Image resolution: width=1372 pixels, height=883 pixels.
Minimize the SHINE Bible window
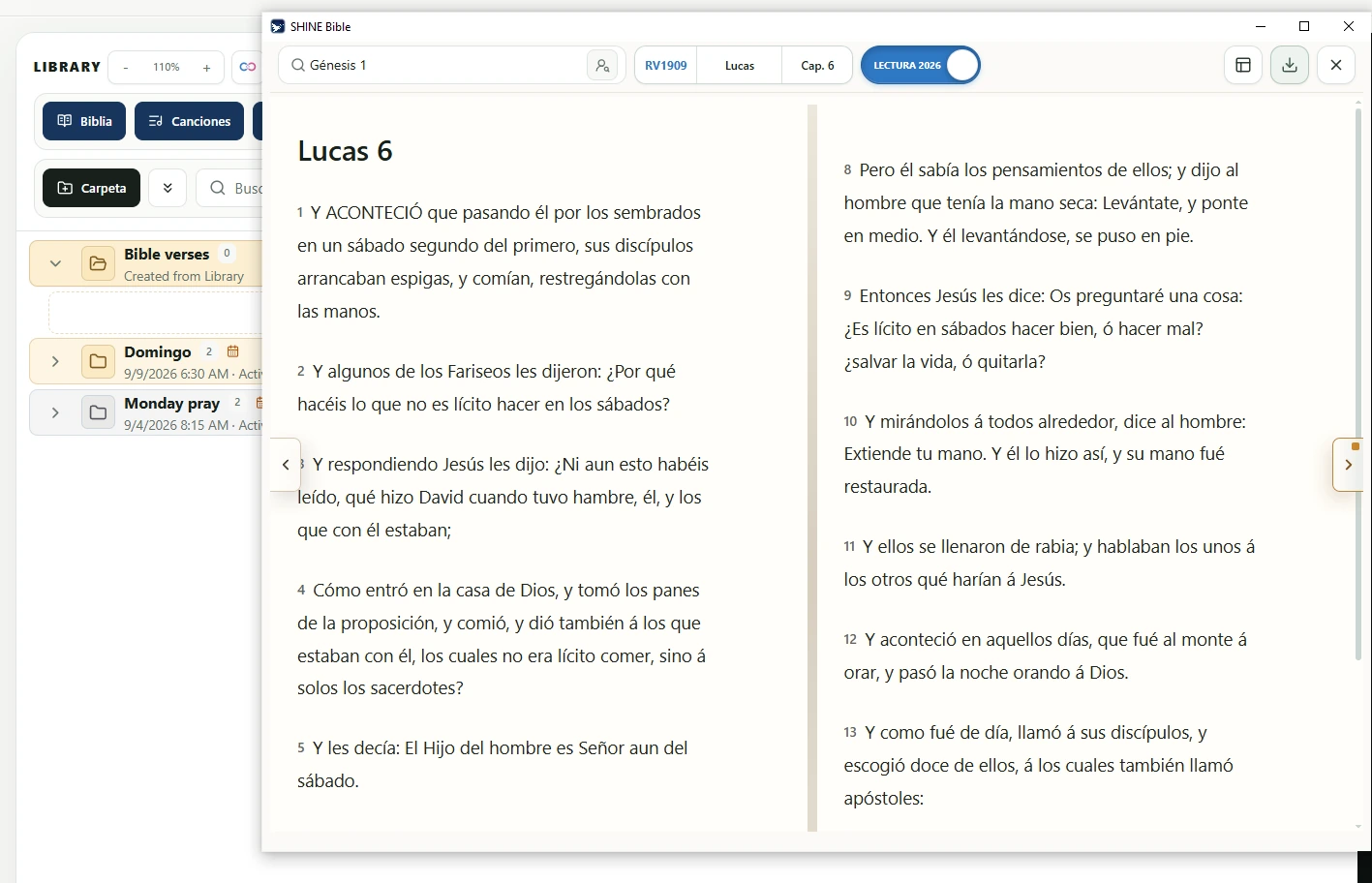[1261, 26]
